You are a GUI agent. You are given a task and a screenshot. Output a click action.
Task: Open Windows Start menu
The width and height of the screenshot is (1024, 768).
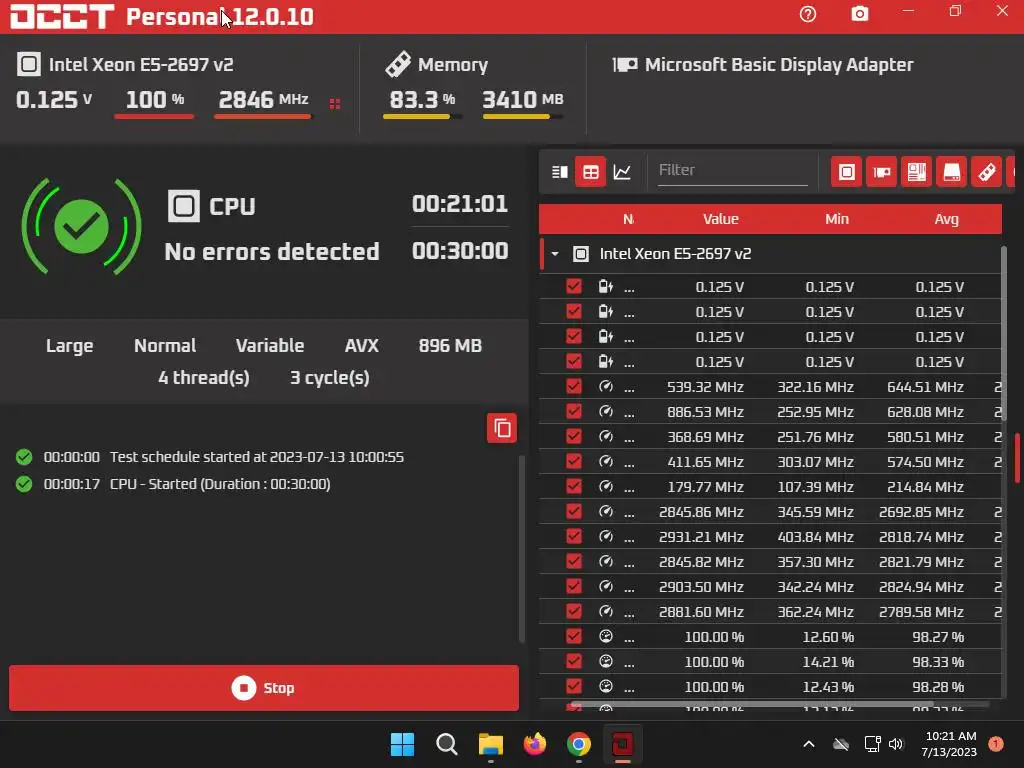pyautogui.click(x=402, y=744)
